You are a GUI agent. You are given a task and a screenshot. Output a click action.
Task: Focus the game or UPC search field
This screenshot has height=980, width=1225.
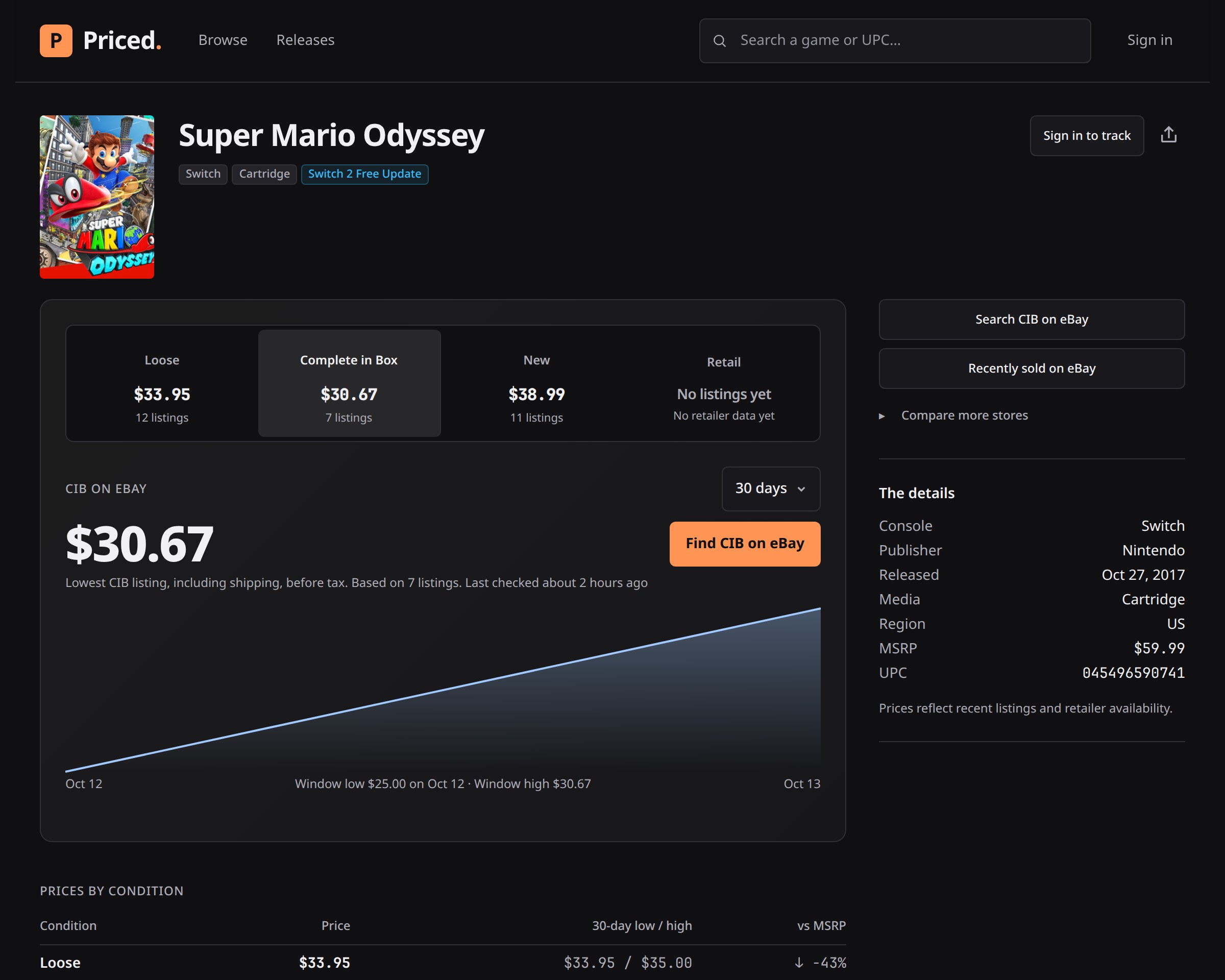[894, 41]
